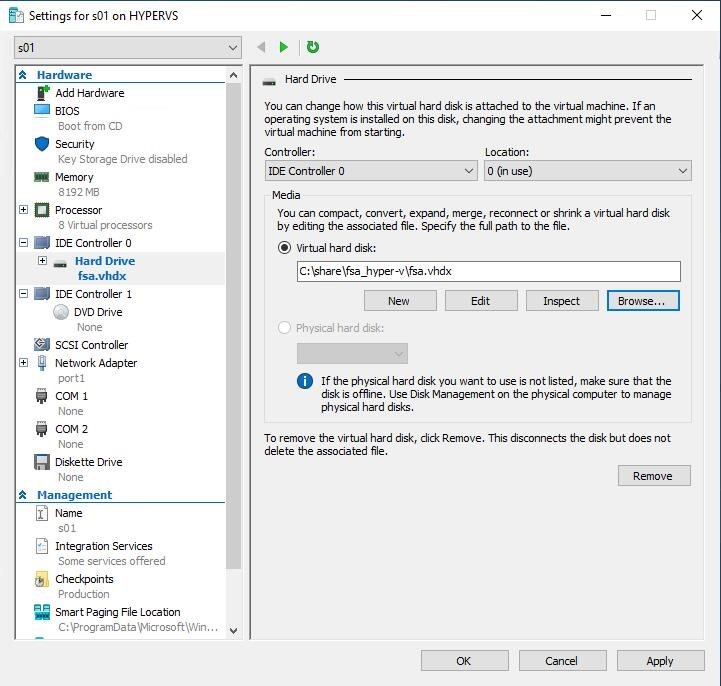Click OK to confirm settings
The image size is (721, 686).
point(464,661)
